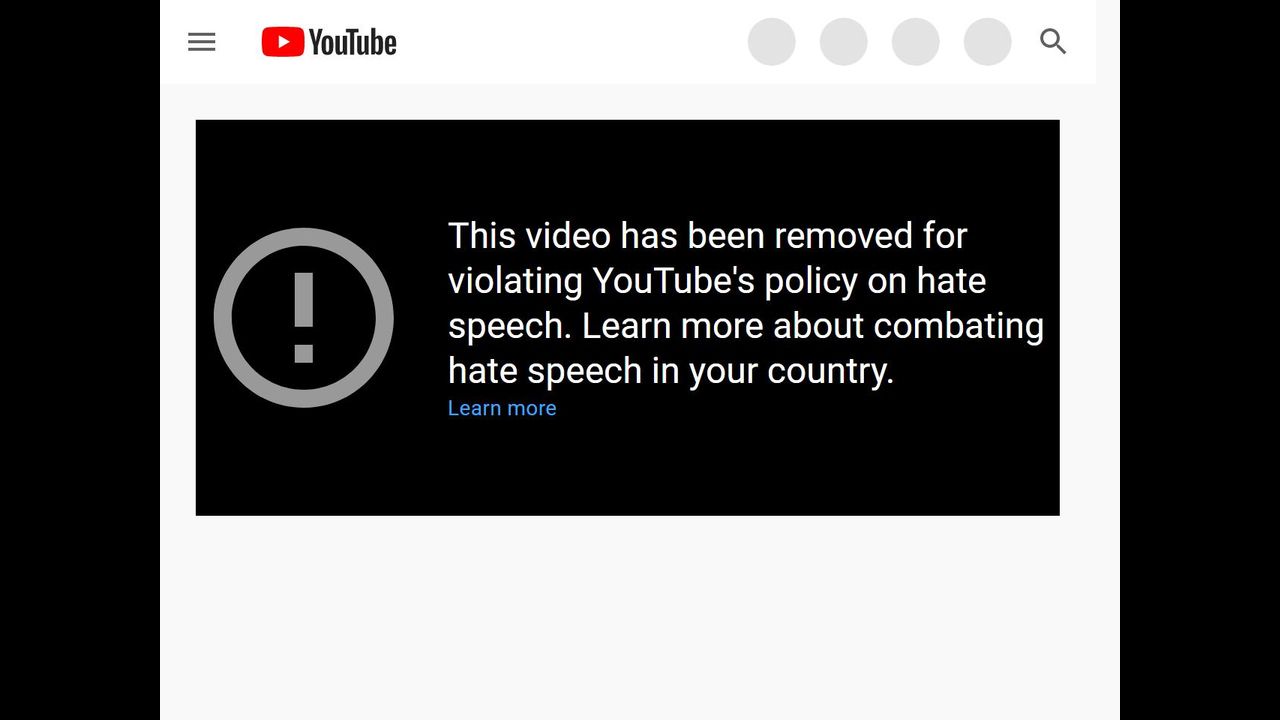Viewport: 1280px width, 720px height.
Task: Click the red YouTube play logo
Action: (283, 42)
